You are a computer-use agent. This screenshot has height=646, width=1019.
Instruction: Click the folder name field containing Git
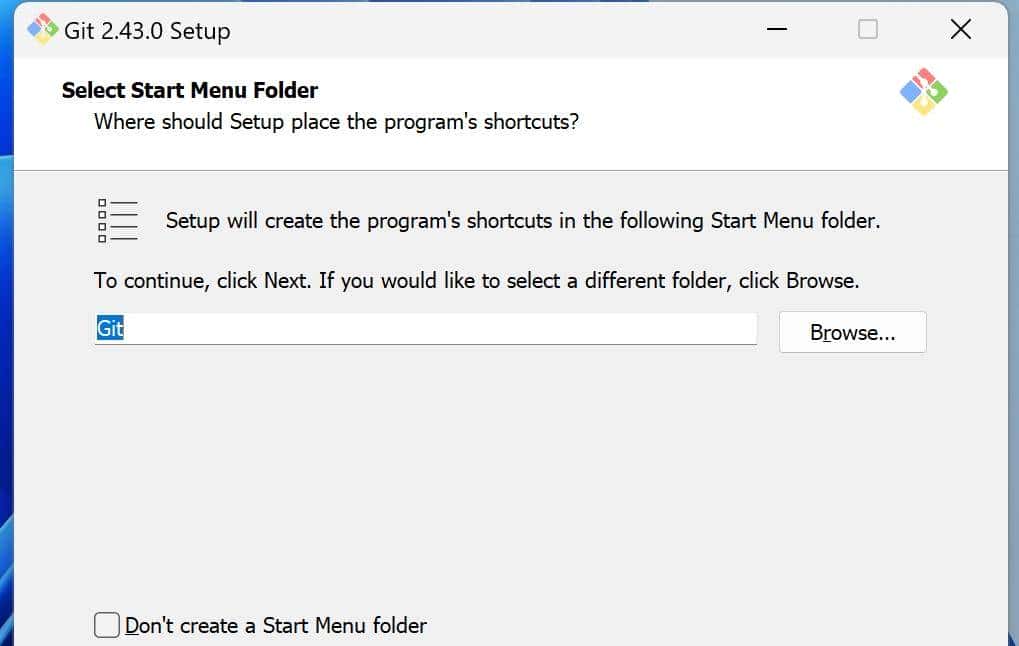click(x=425, y=329)
